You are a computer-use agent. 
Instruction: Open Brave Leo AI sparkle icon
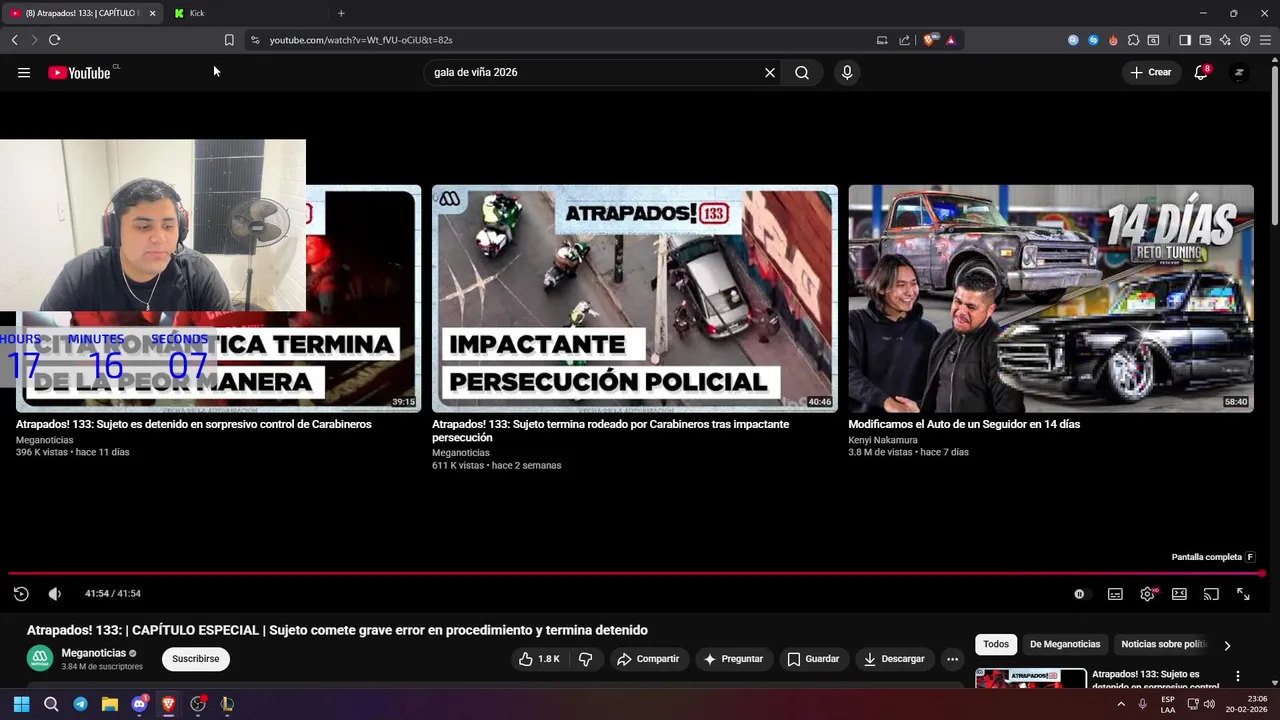[1225, 40]
